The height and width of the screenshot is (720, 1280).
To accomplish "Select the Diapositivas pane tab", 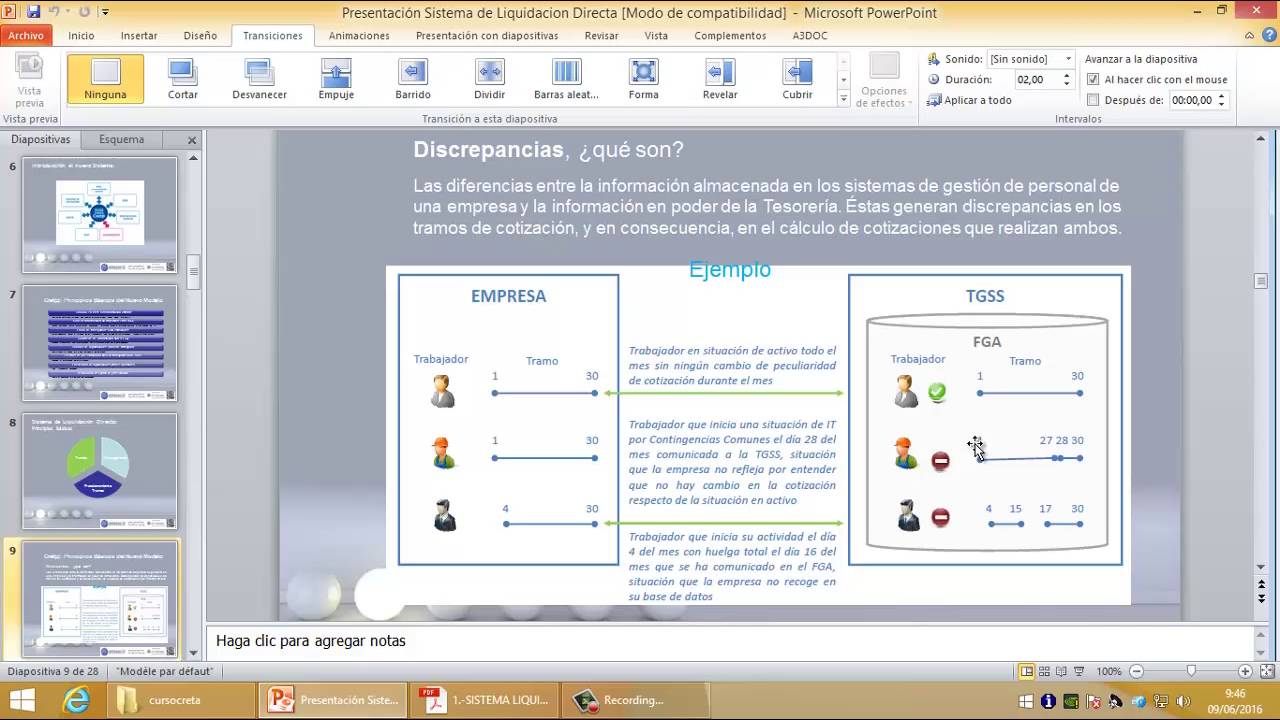I will 41,140.
